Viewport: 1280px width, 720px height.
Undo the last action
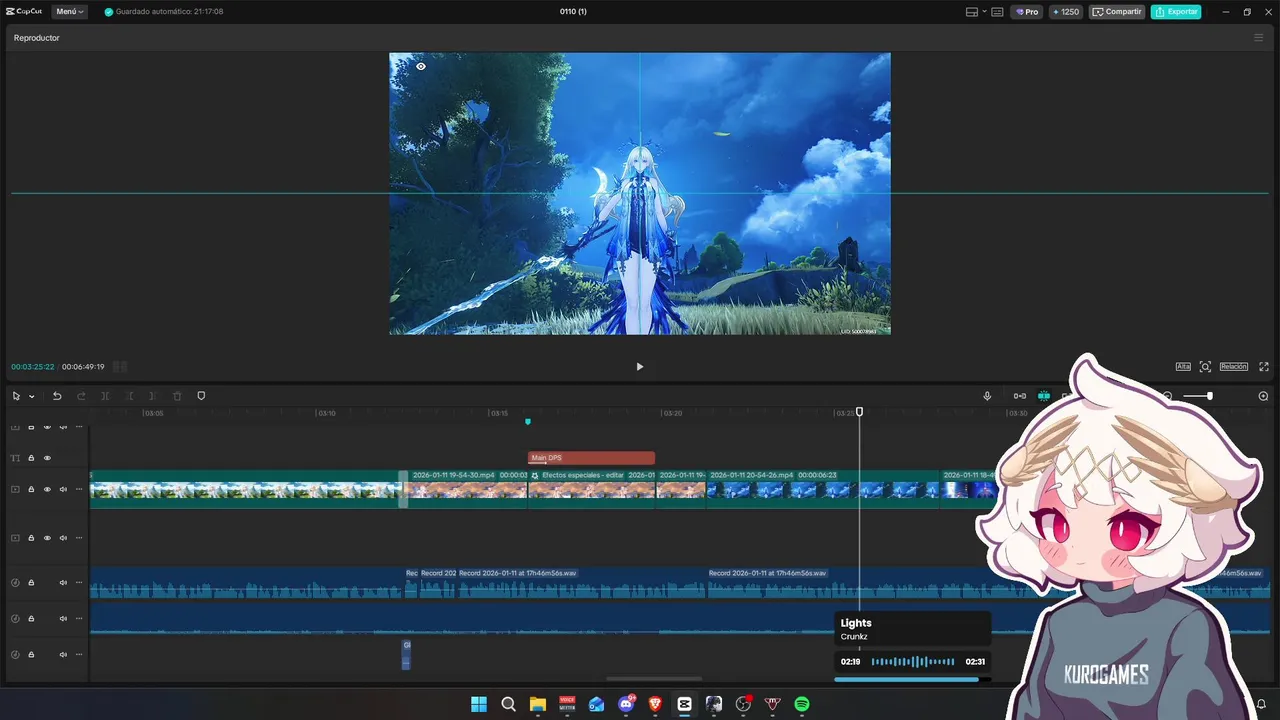click(57, 396)
